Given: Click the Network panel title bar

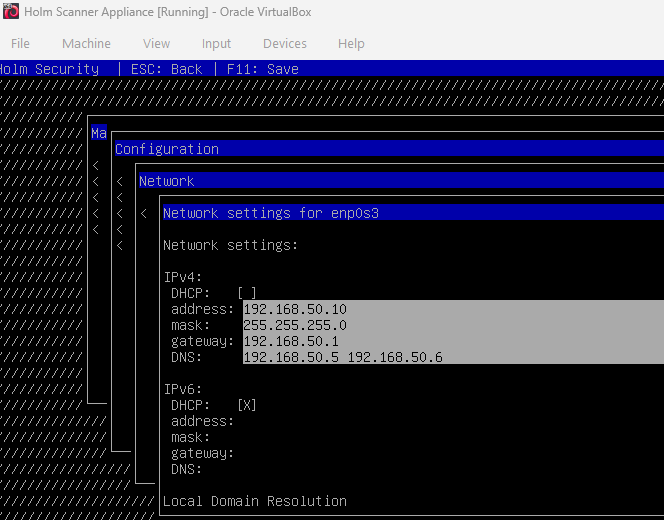Looking at the screenshot, I should tap(401, 181).
